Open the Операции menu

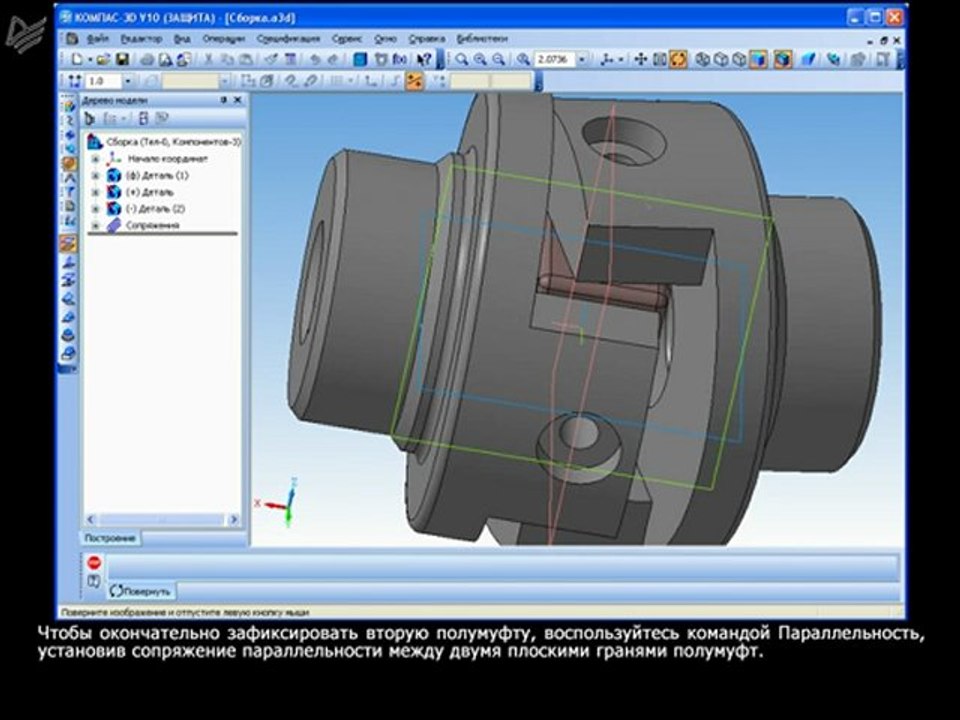tap(223, 39)
